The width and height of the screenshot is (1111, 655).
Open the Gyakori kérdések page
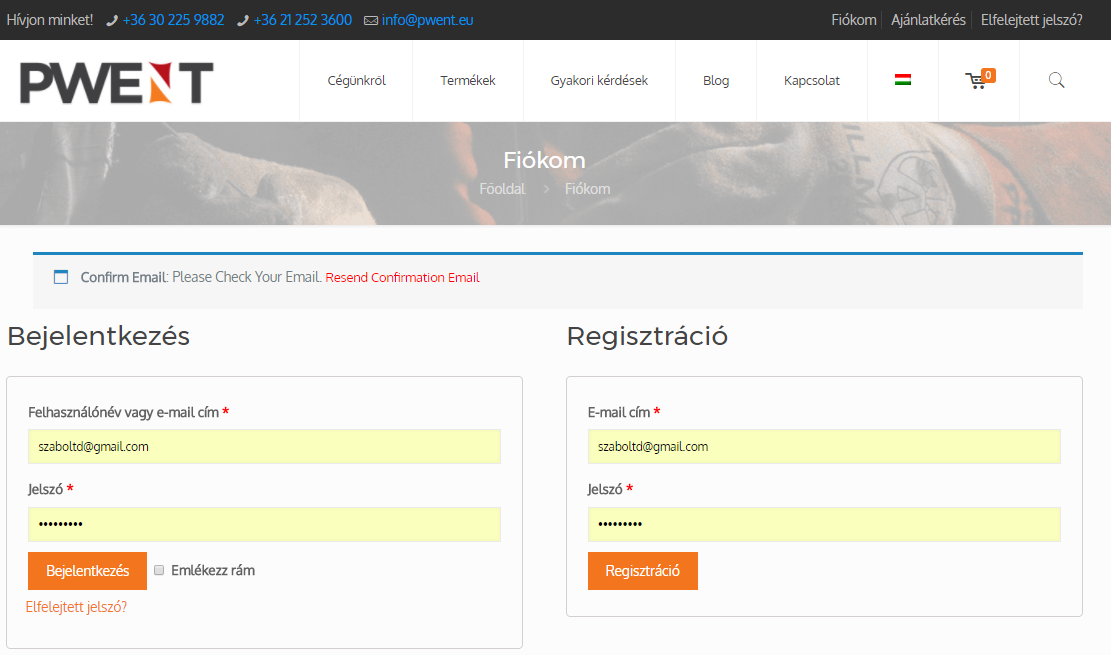click(x=599, y=80)
